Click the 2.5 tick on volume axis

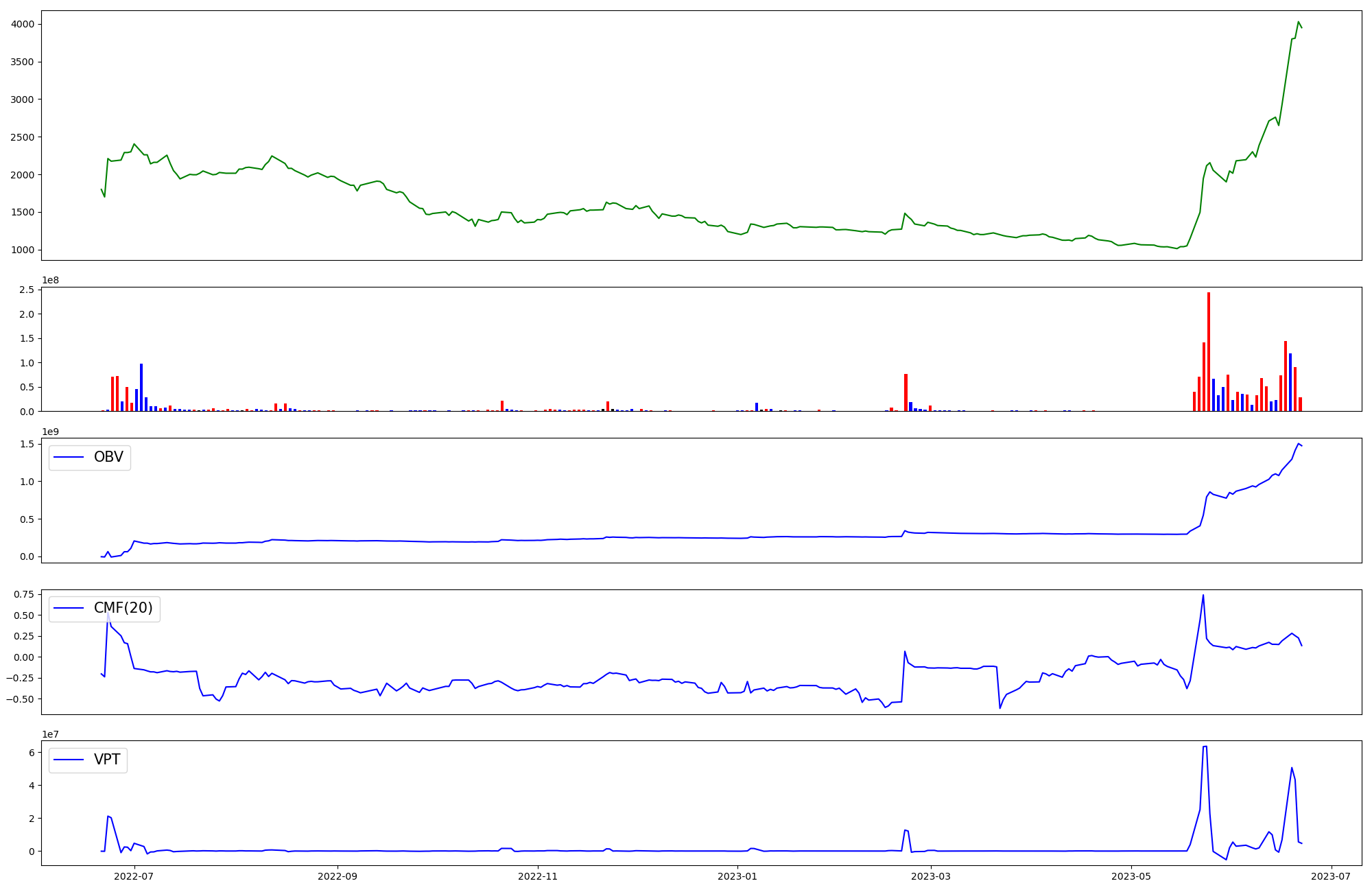(27, 290)
